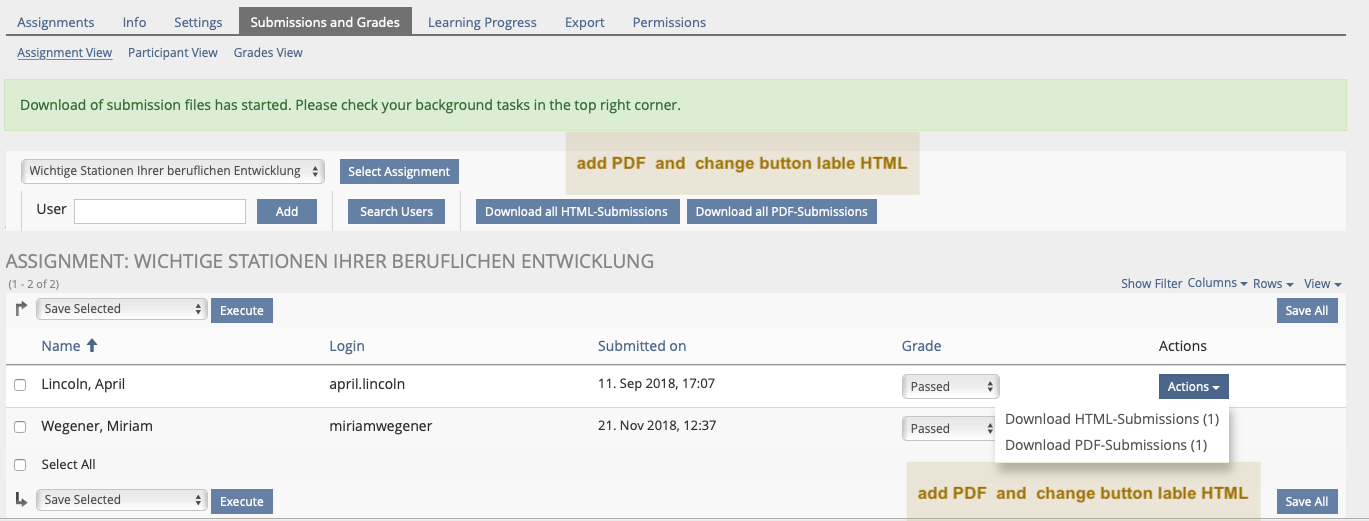Open April Lincoln's Passed grade dropdown
The width and height of the screenshot is (1369, 521).
(x=949, y=386)
